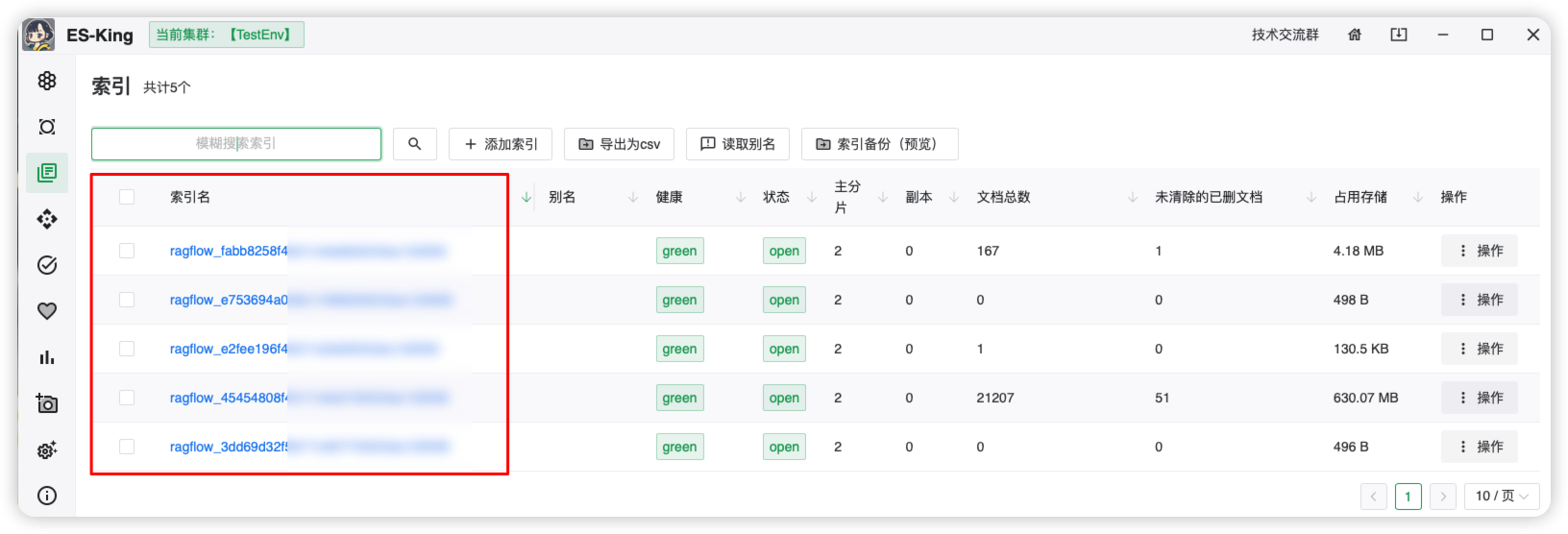
Task: Sort by primary shards column arrow
Action: pos(883,197)
